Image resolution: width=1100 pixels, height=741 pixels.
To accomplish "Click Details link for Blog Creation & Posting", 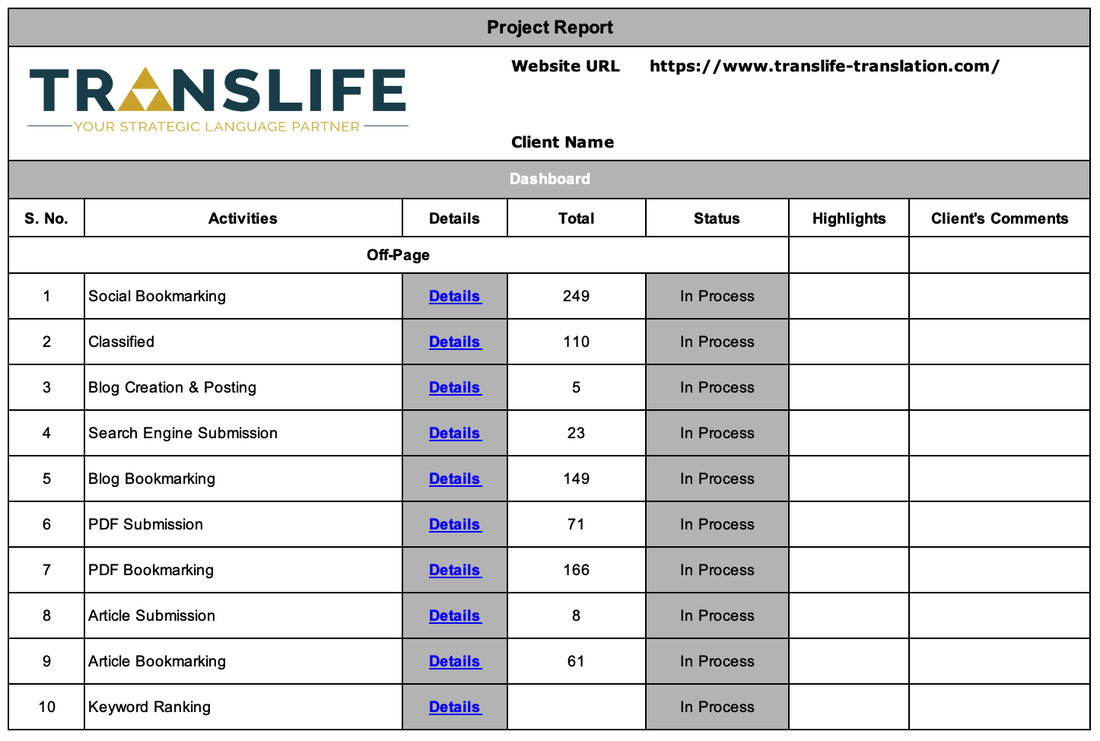I will click(454, 388).
